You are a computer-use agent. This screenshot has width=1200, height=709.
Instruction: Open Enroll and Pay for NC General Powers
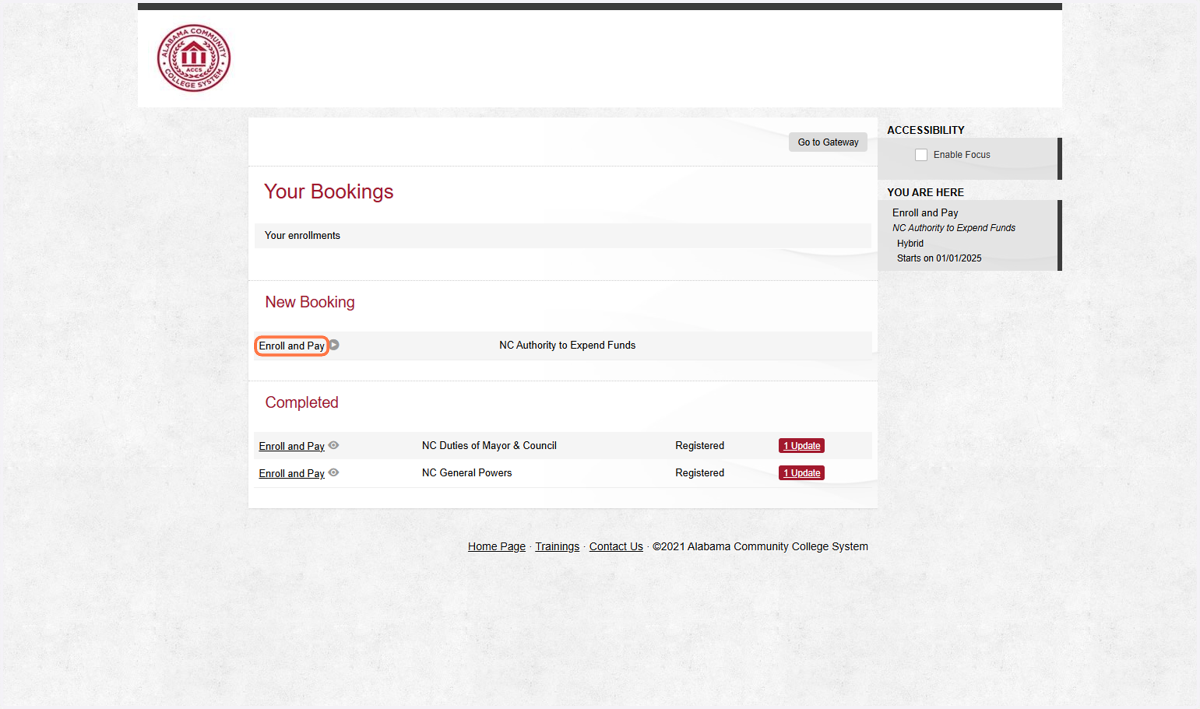292,473
